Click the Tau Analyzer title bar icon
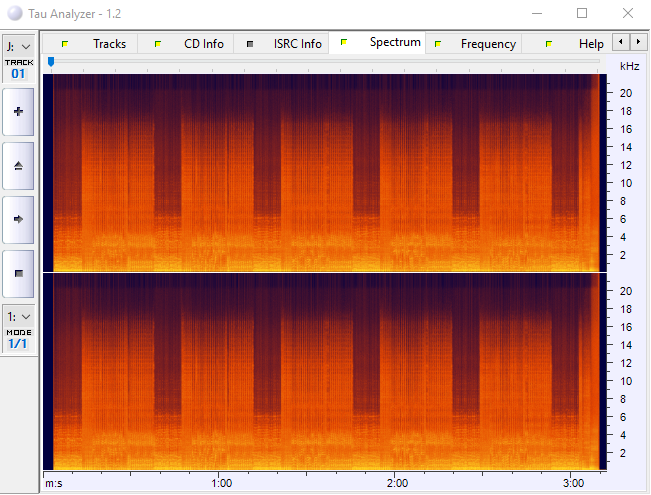 pyautogui.click(x=14, y=13)
